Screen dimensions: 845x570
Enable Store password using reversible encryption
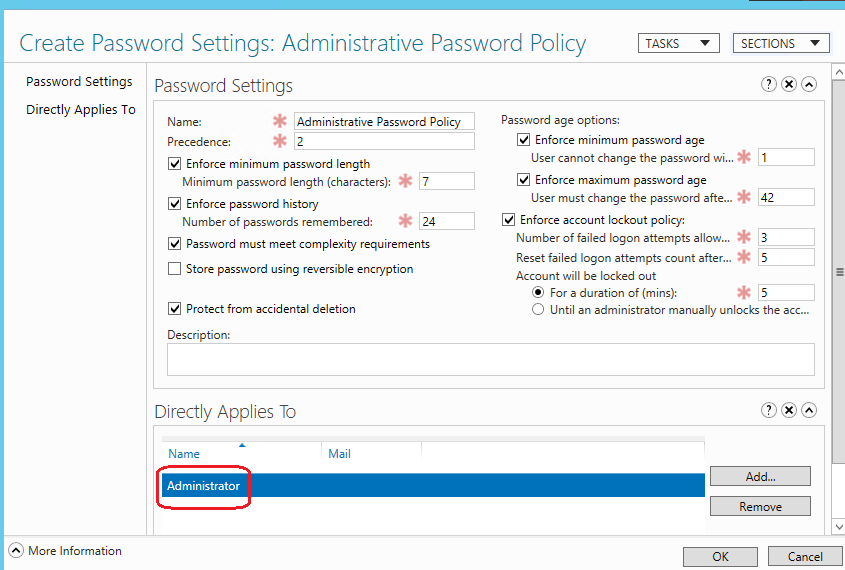(176, 269)
